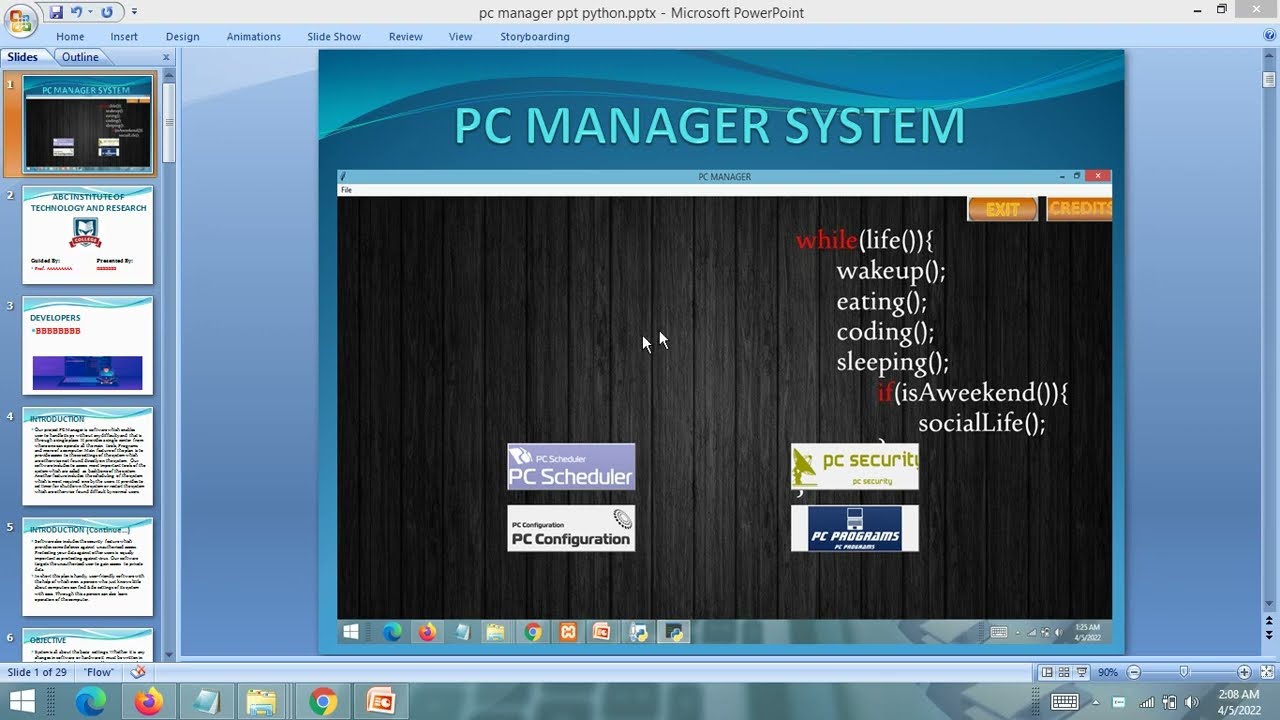
Task: Open the Windows Start menu
Action: click(x=22, y=702)
